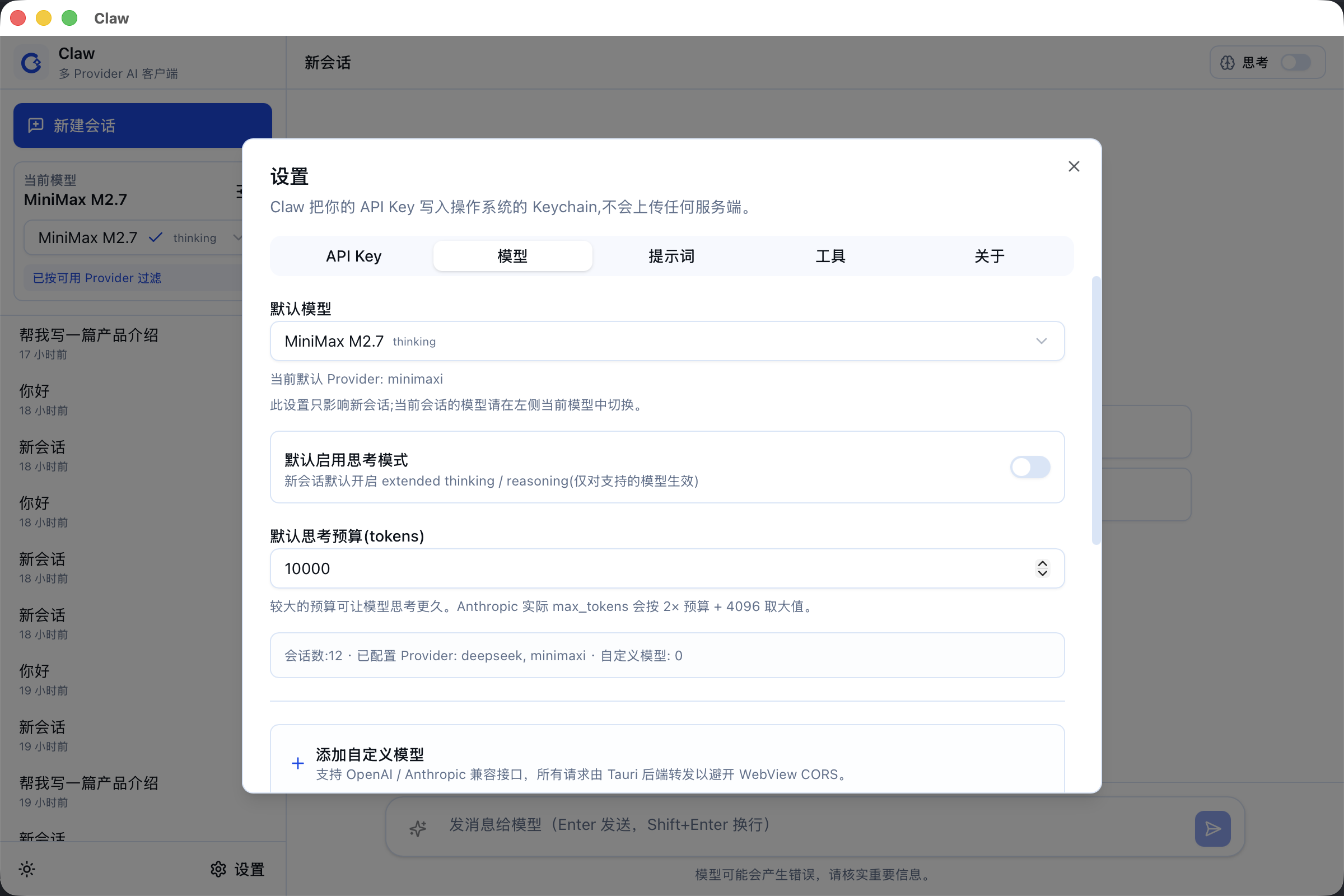Click the brain icon next to 思考

click(1228, 62)
